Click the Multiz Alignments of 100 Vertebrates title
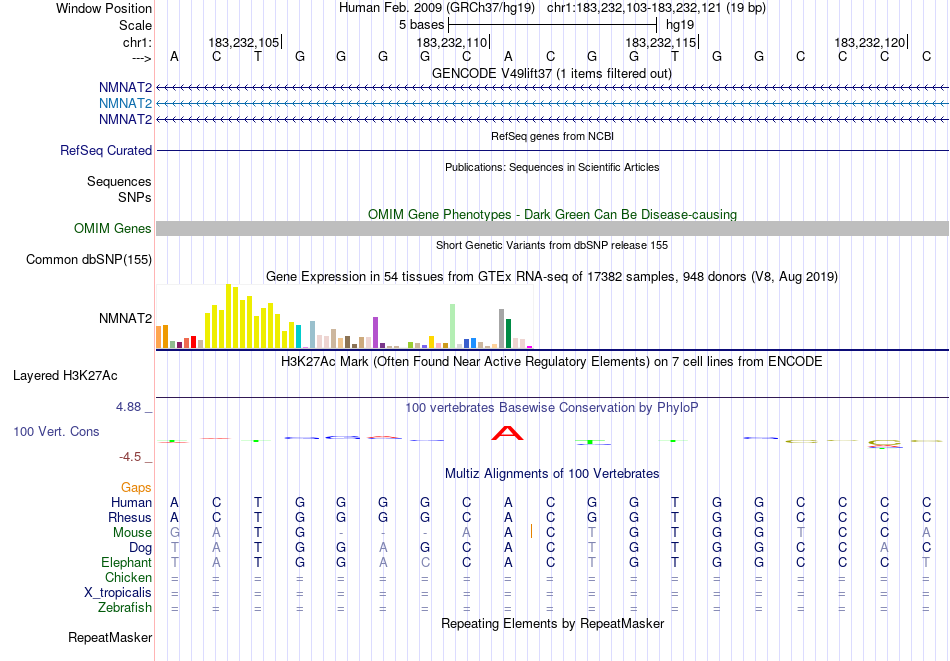Screen dimensions: 950x661 coord(552,474)
